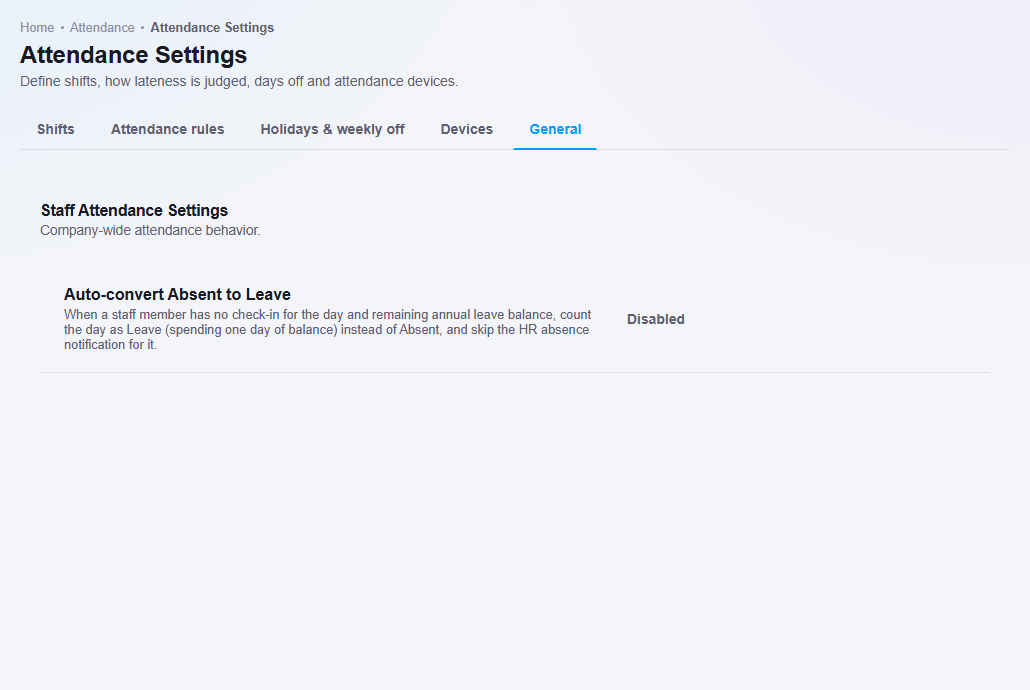Screen dimensions: 1030x690
Task: Click the Staff Attendance Settings section title
Action: [x=135, y=210]
